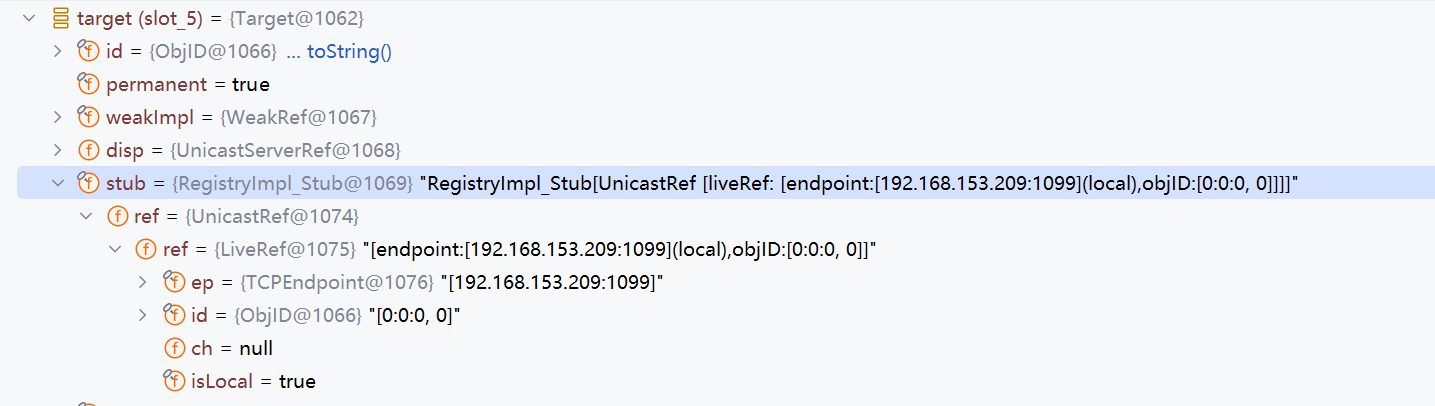This screenshot has width=1435, height=406.
Task: Click field icon beside ep TCPEndpoint
Action: click(174, 282)
